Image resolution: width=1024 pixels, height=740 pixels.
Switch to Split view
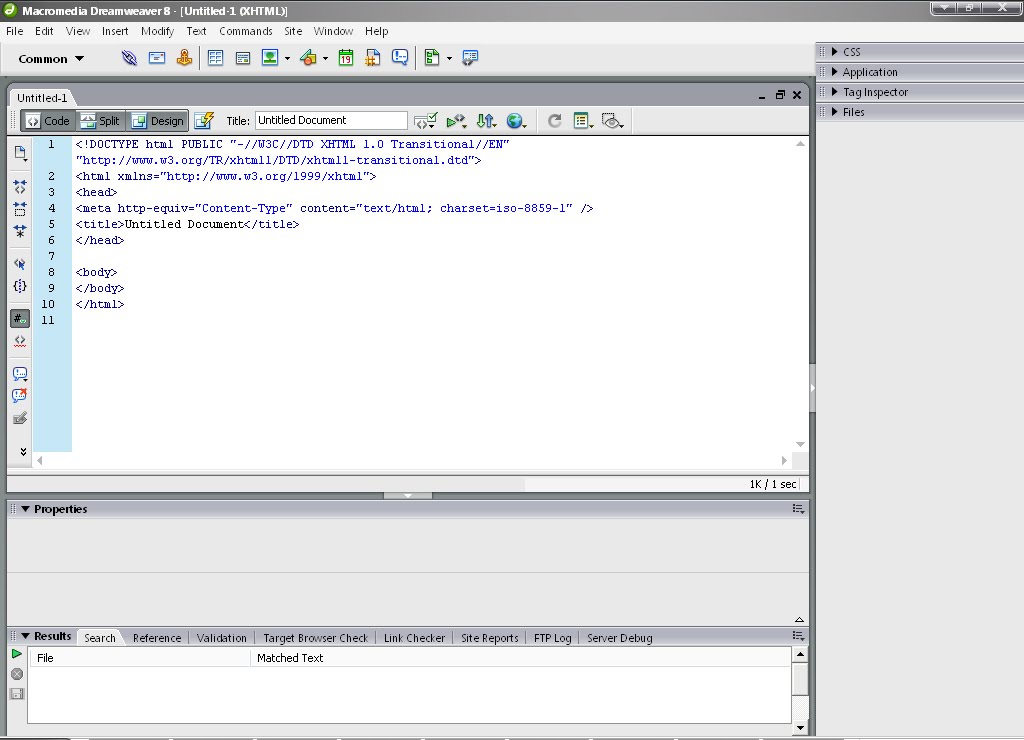tap(100, 121)
